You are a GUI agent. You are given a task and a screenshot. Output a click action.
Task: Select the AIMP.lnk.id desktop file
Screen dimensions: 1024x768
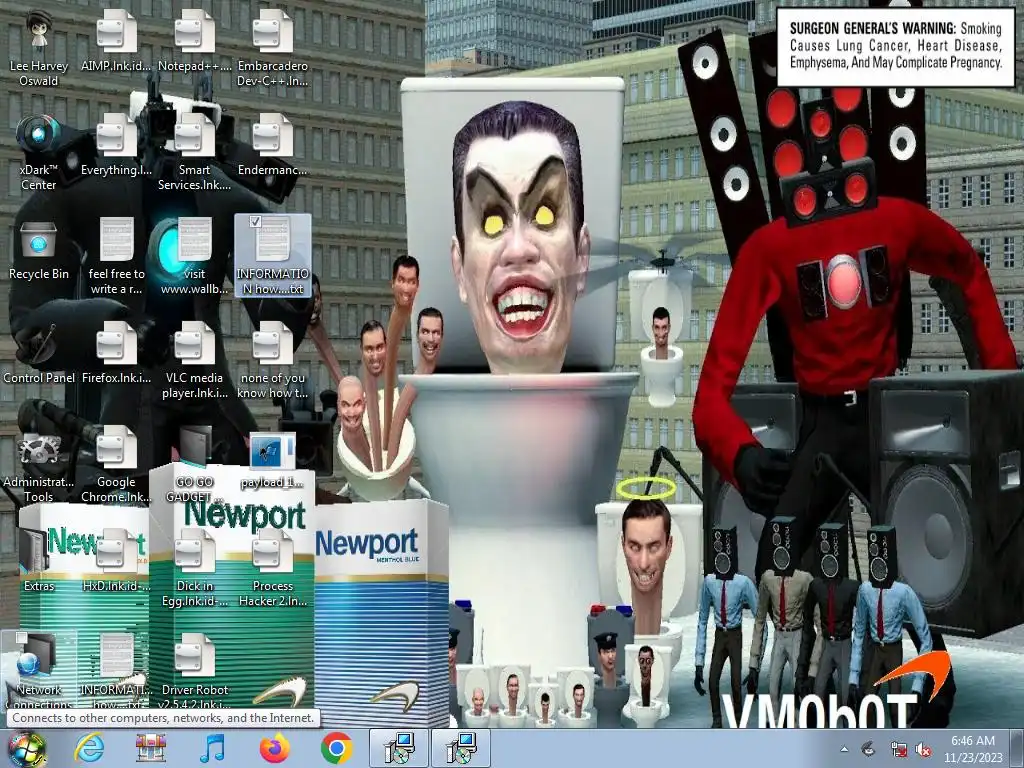pos(116,41)
